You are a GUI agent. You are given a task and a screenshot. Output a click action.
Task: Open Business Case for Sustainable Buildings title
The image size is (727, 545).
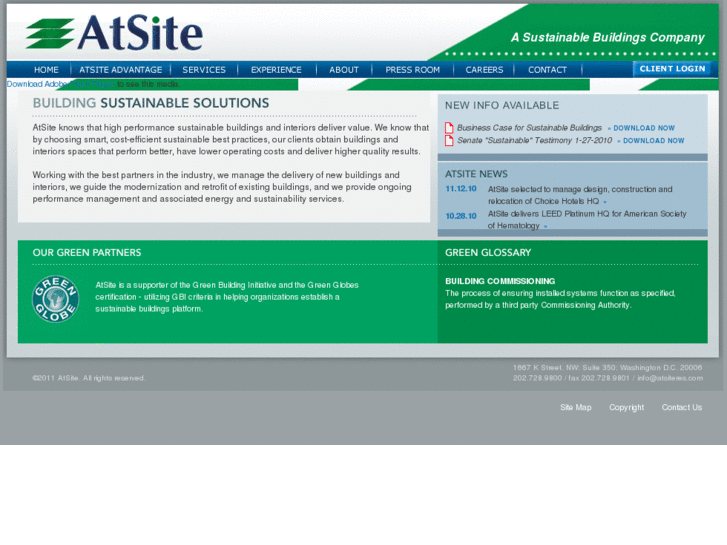(529, 128)
